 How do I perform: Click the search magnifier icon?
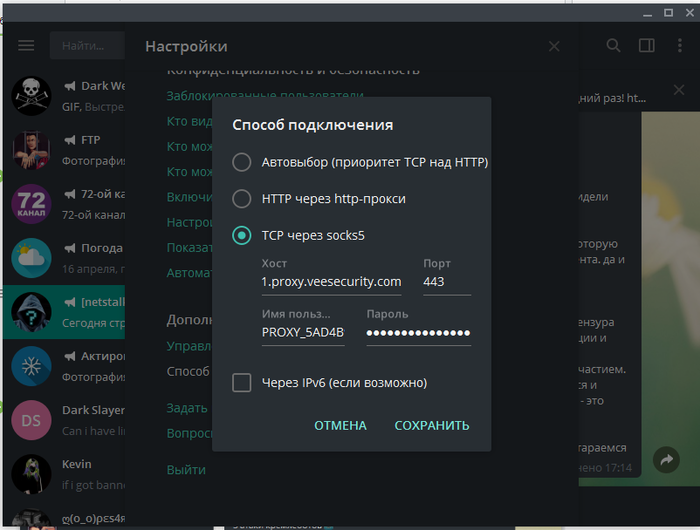coord(614,46)
